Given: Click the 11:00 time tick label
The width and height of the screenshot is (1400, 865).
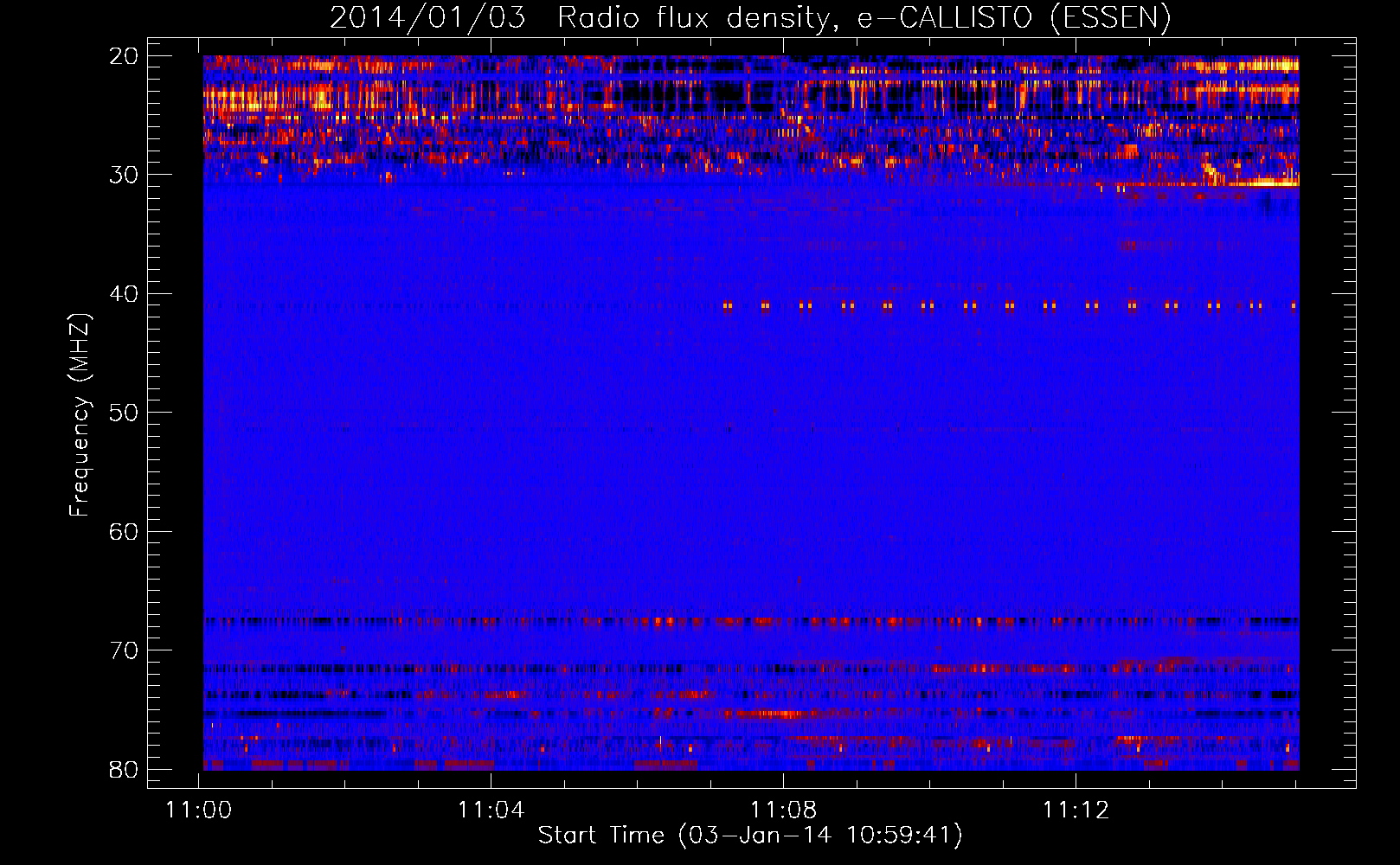Looking at the screenshot, I should coord(199,811).
